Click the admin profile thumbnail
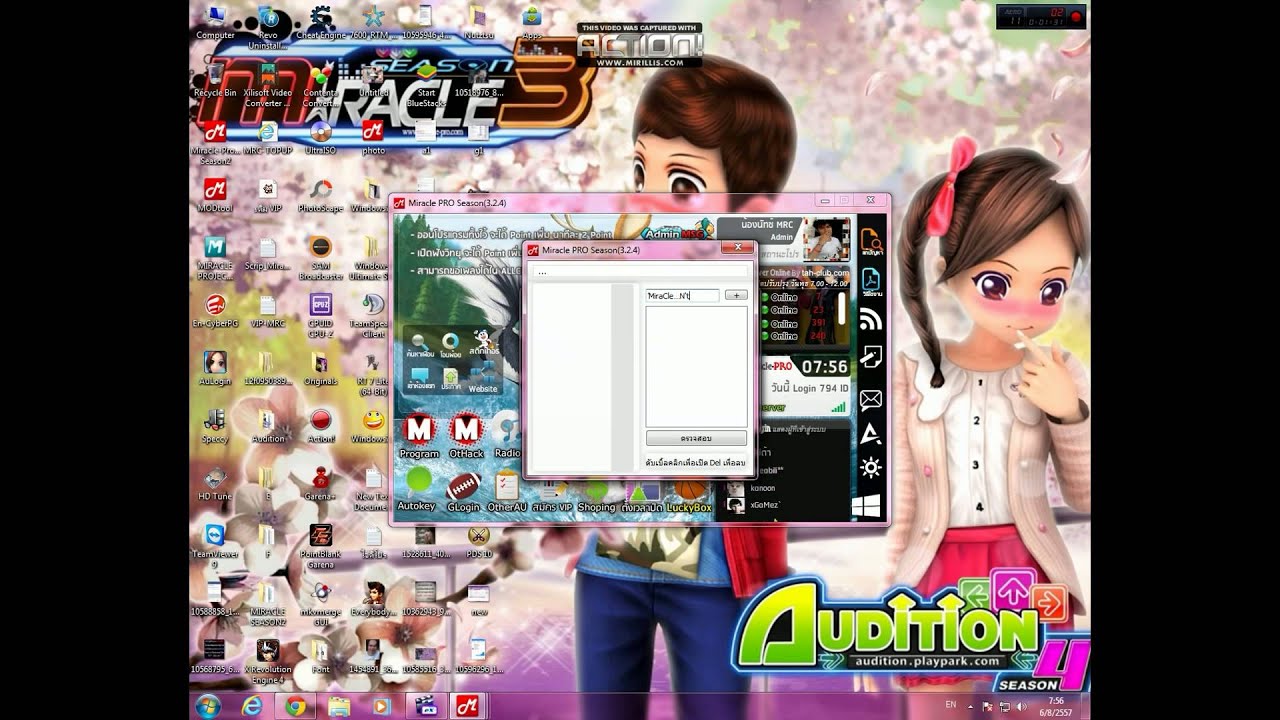Image resolution: width=1280 pixels, height=720 pixels. point(828,239)
